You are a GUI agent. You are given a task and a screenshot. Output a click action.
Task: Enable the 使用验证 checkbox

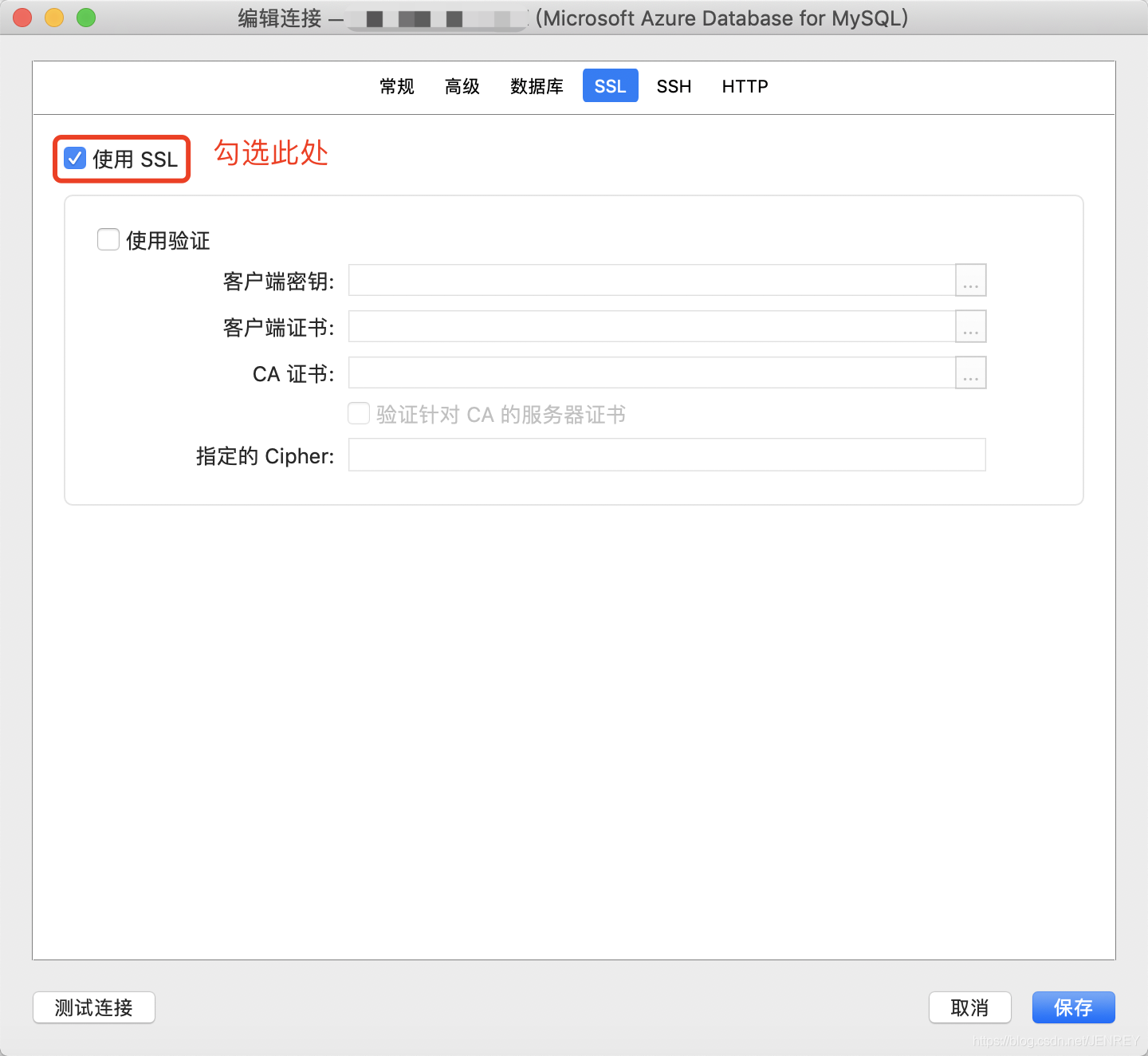108,238
